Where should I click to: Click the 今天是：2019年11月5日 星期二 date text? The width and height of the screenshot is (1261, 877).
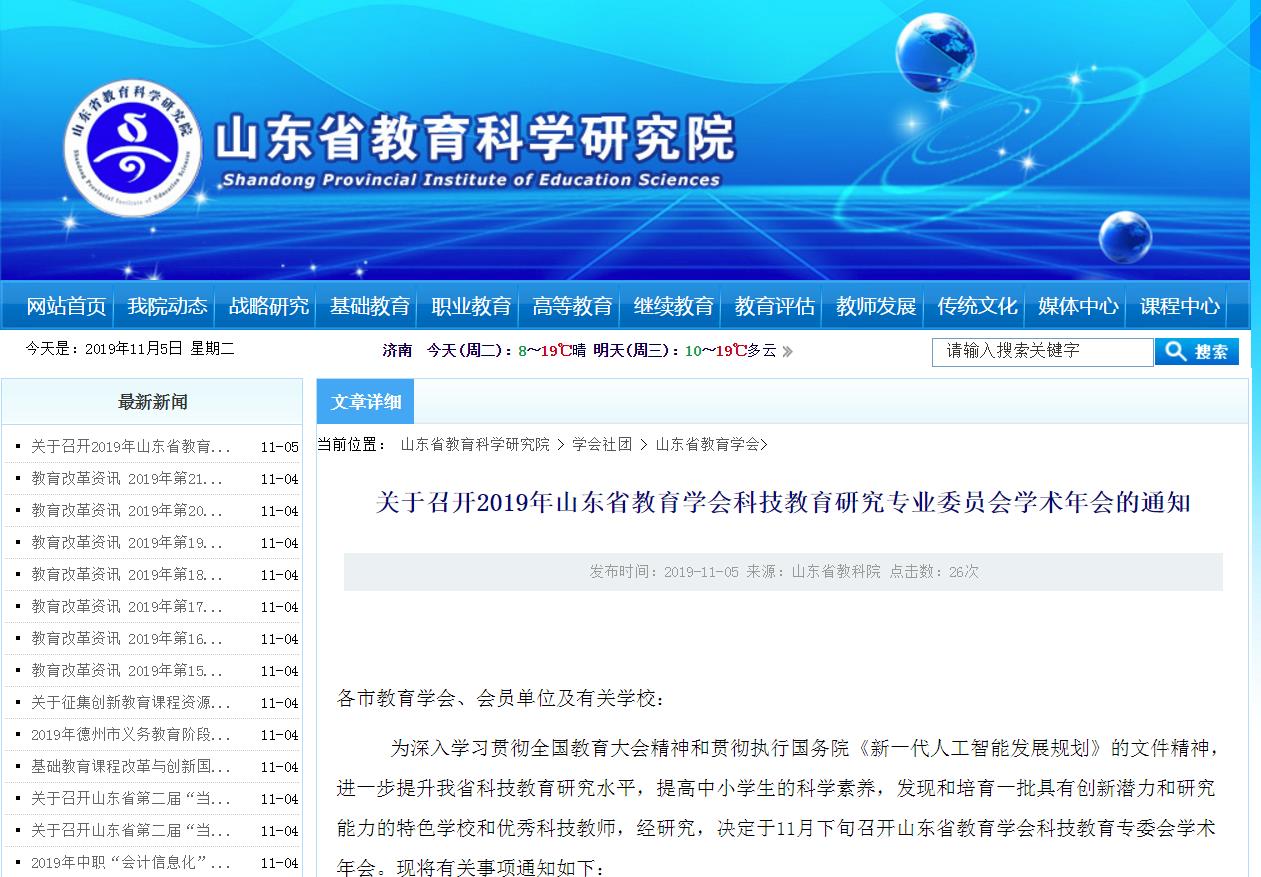coord(130,349)
